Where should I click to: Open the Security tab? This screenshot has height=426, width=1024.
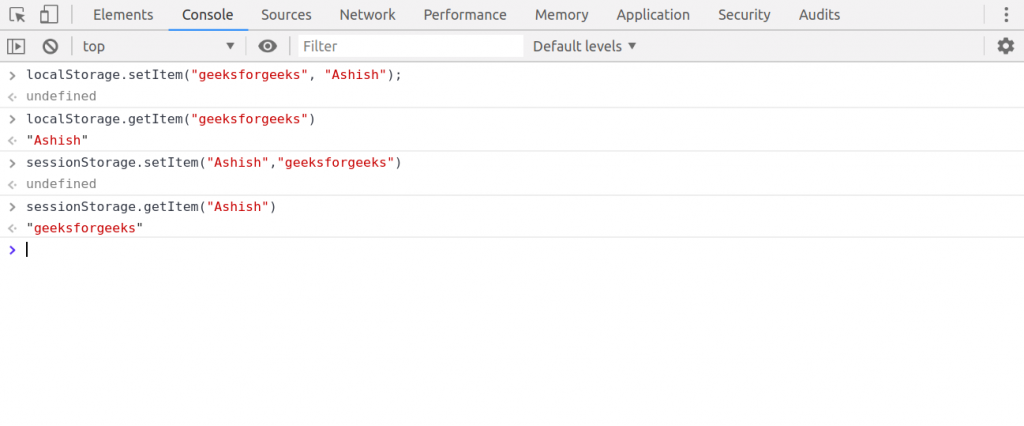[x=744, y=15]
